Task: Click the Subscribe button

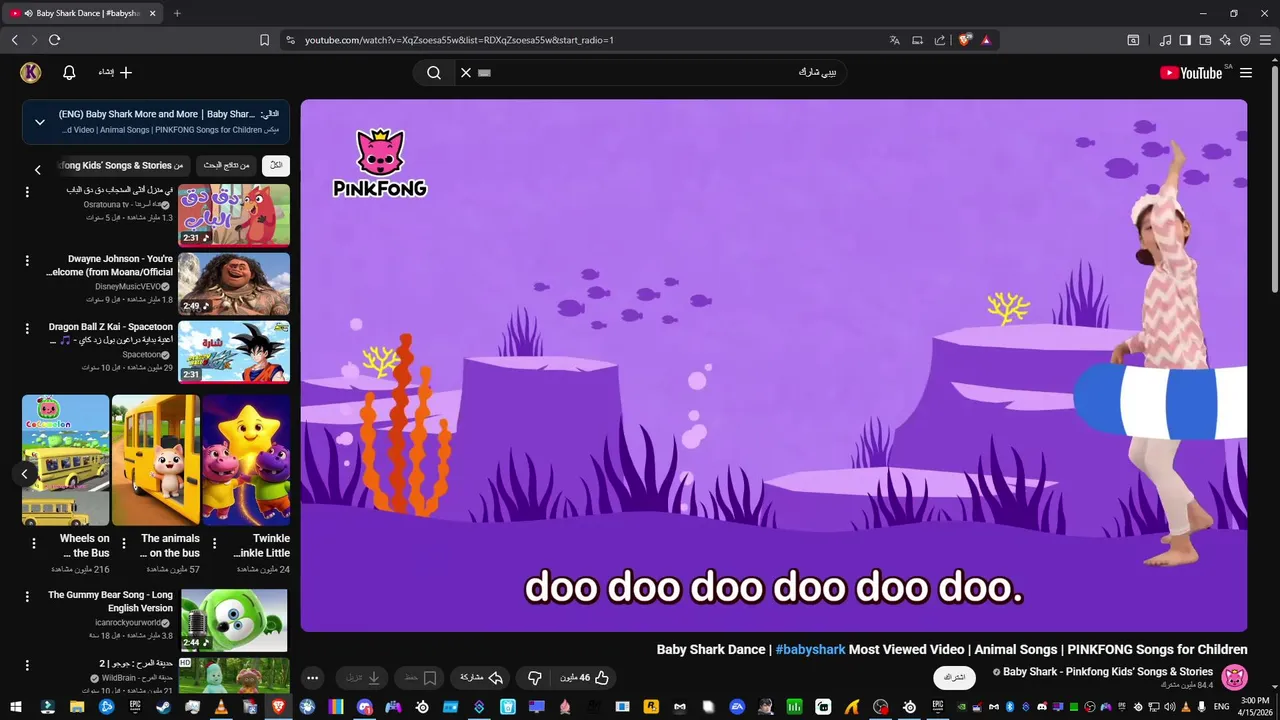Action: point(954,677)
